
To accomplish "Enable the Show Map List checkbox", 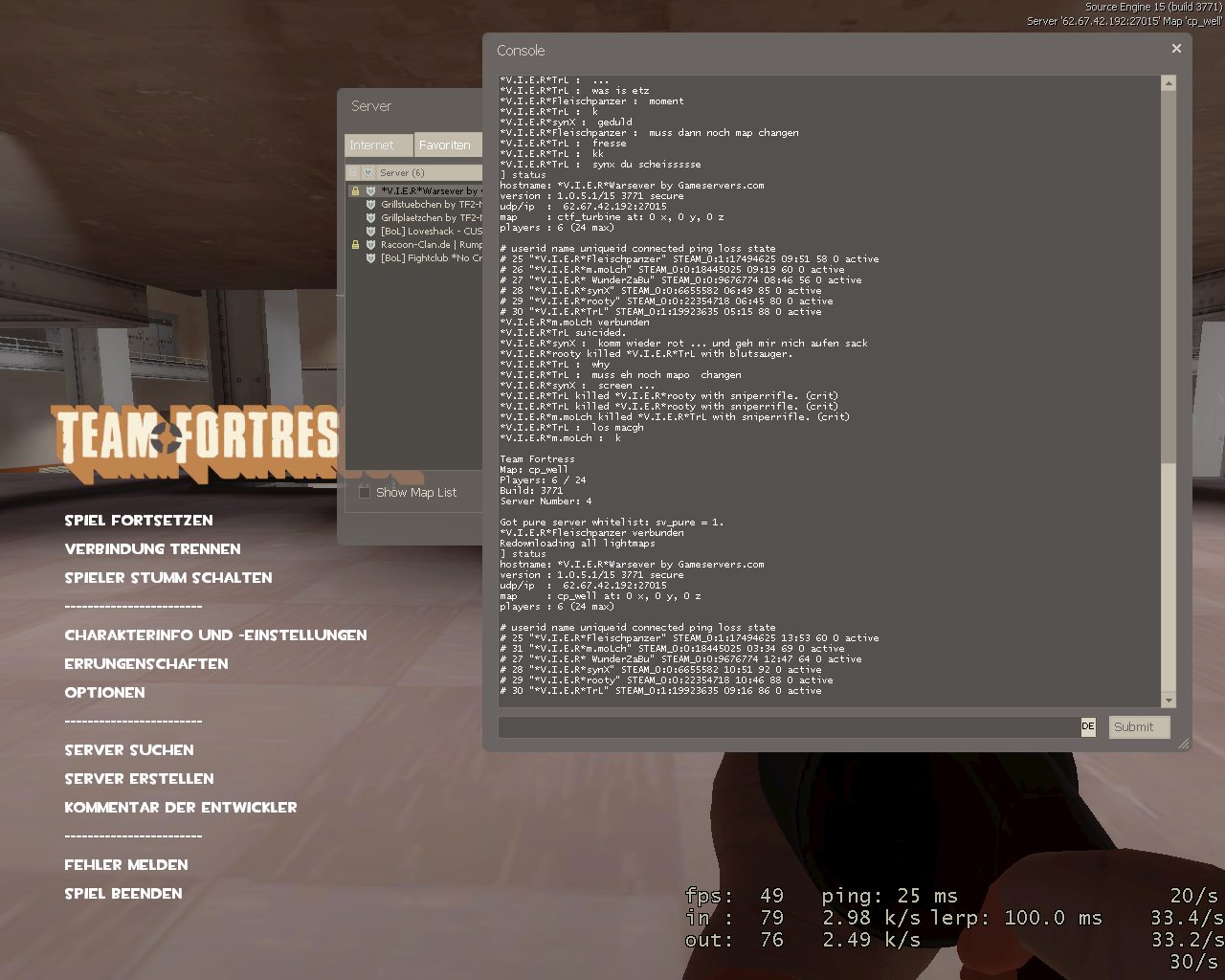I will point(364,492).
